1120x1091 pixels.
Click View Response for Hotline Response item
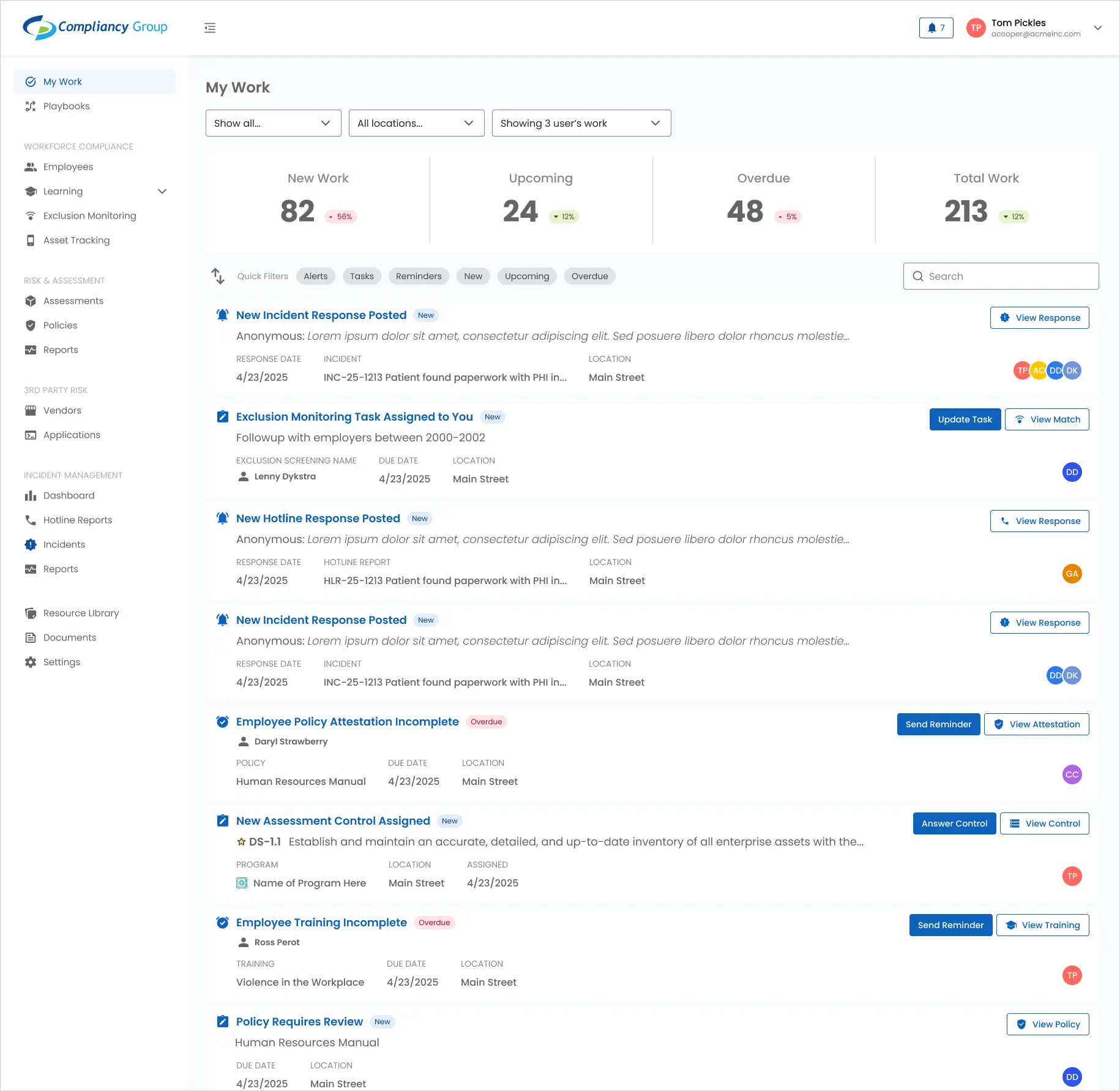point(1039,521)
